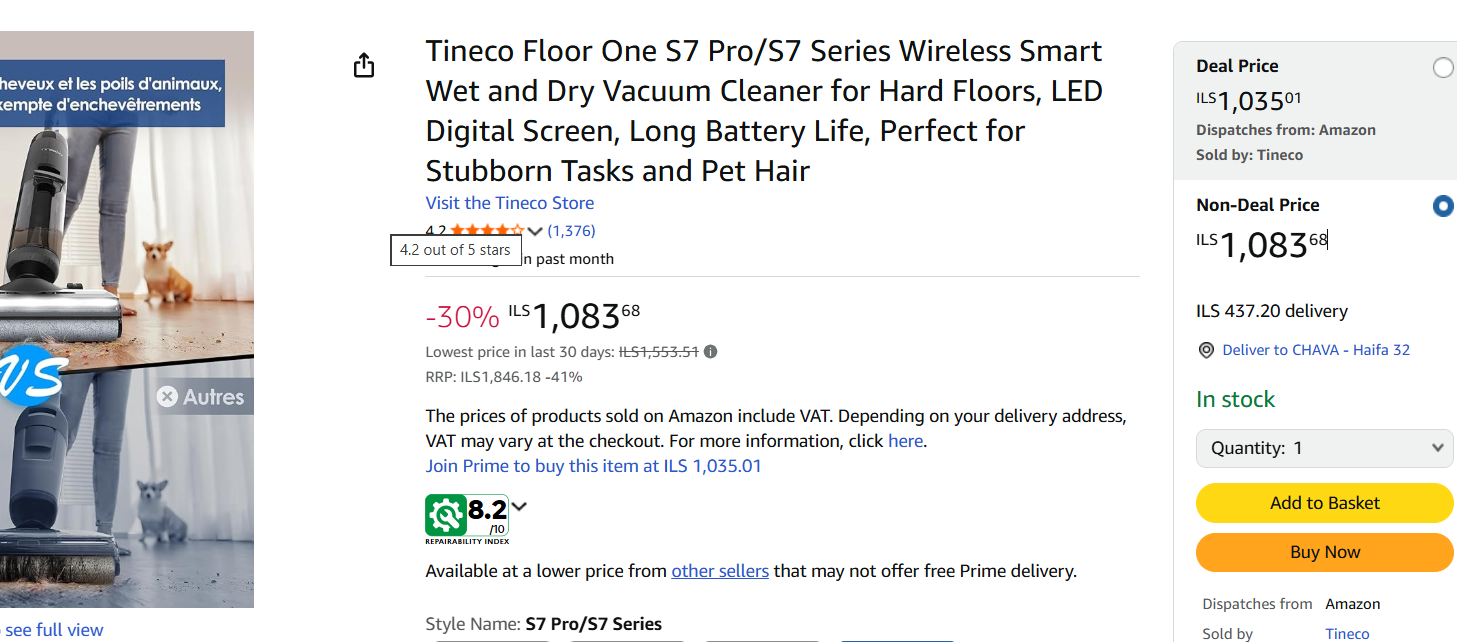Open the Quantity dropdown
This screenshot has height=642, width=1457.
click(x=1324, y=448)
